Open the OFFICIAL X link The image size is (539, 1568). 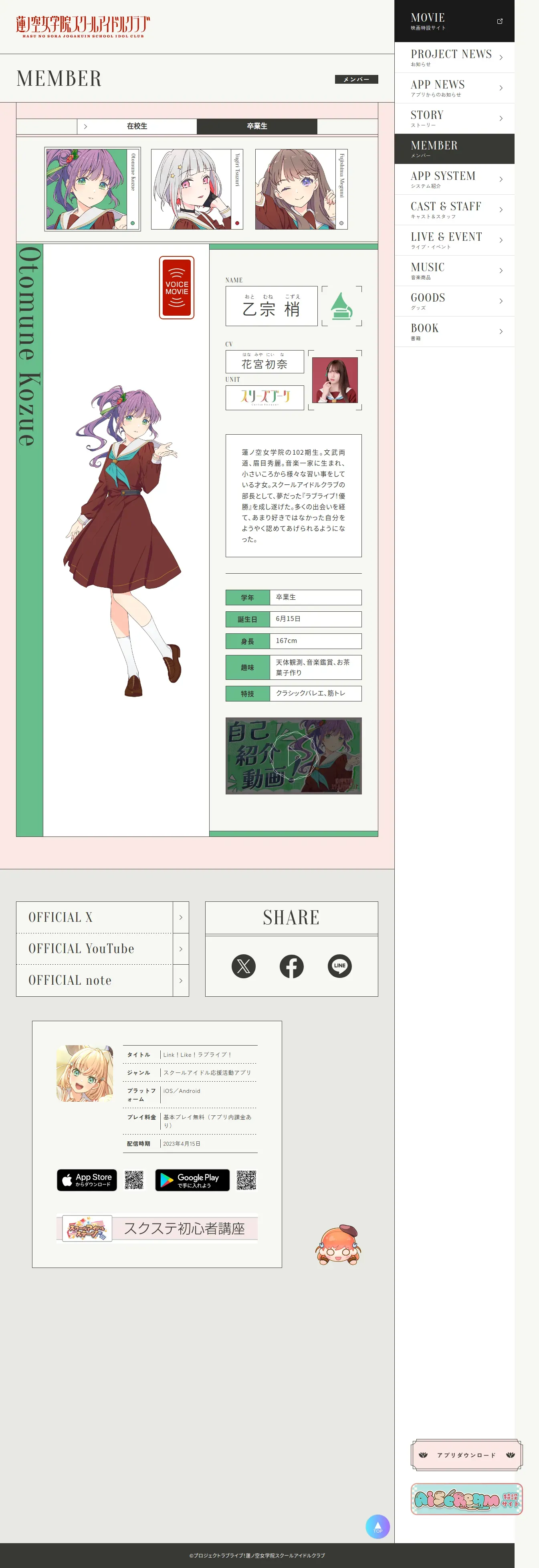point(102,917)
